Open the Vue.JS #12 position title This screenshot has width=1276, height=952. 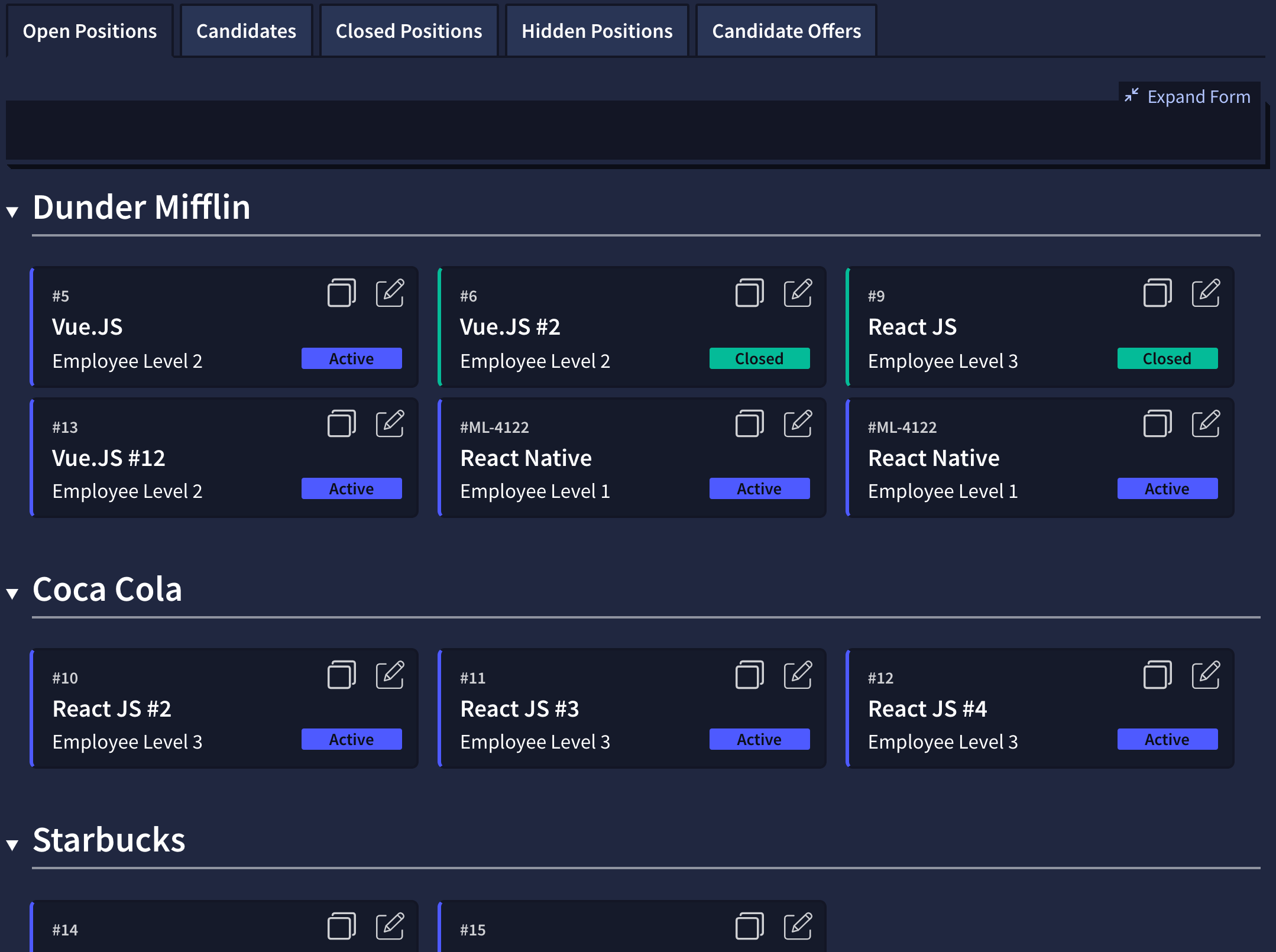pos(109,458)
